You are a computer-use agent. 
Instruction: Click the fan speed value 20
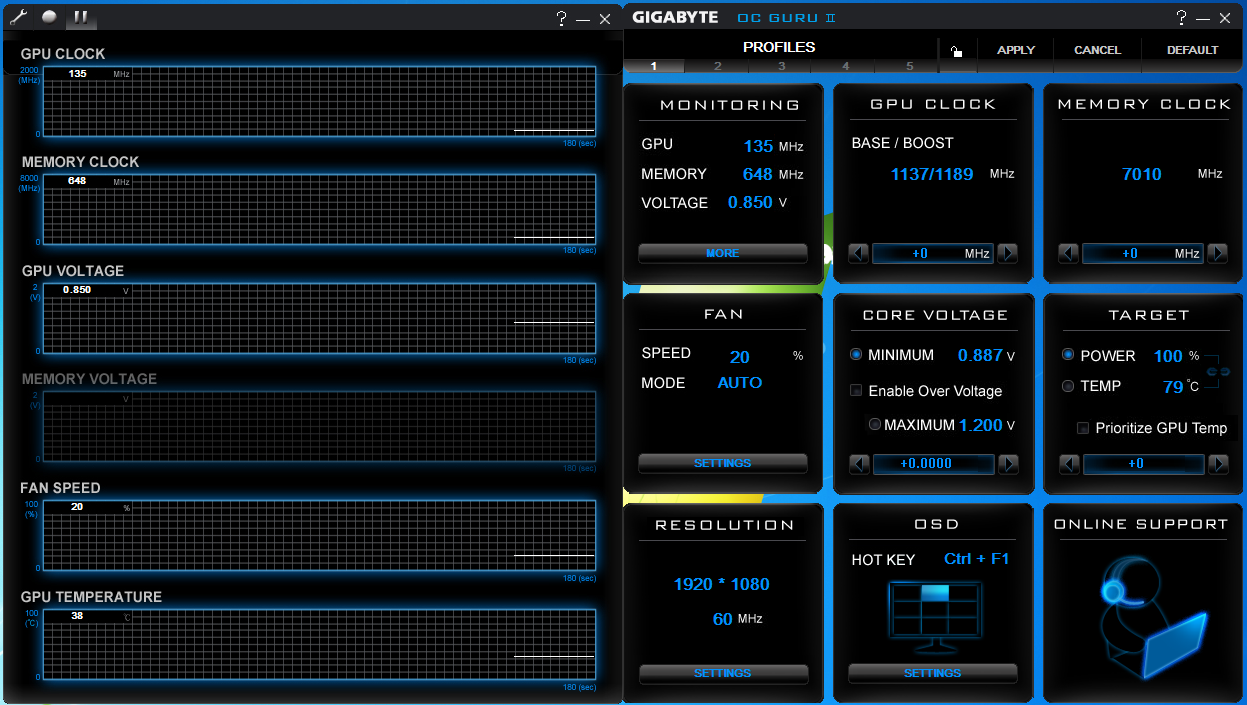coord(740,357)
